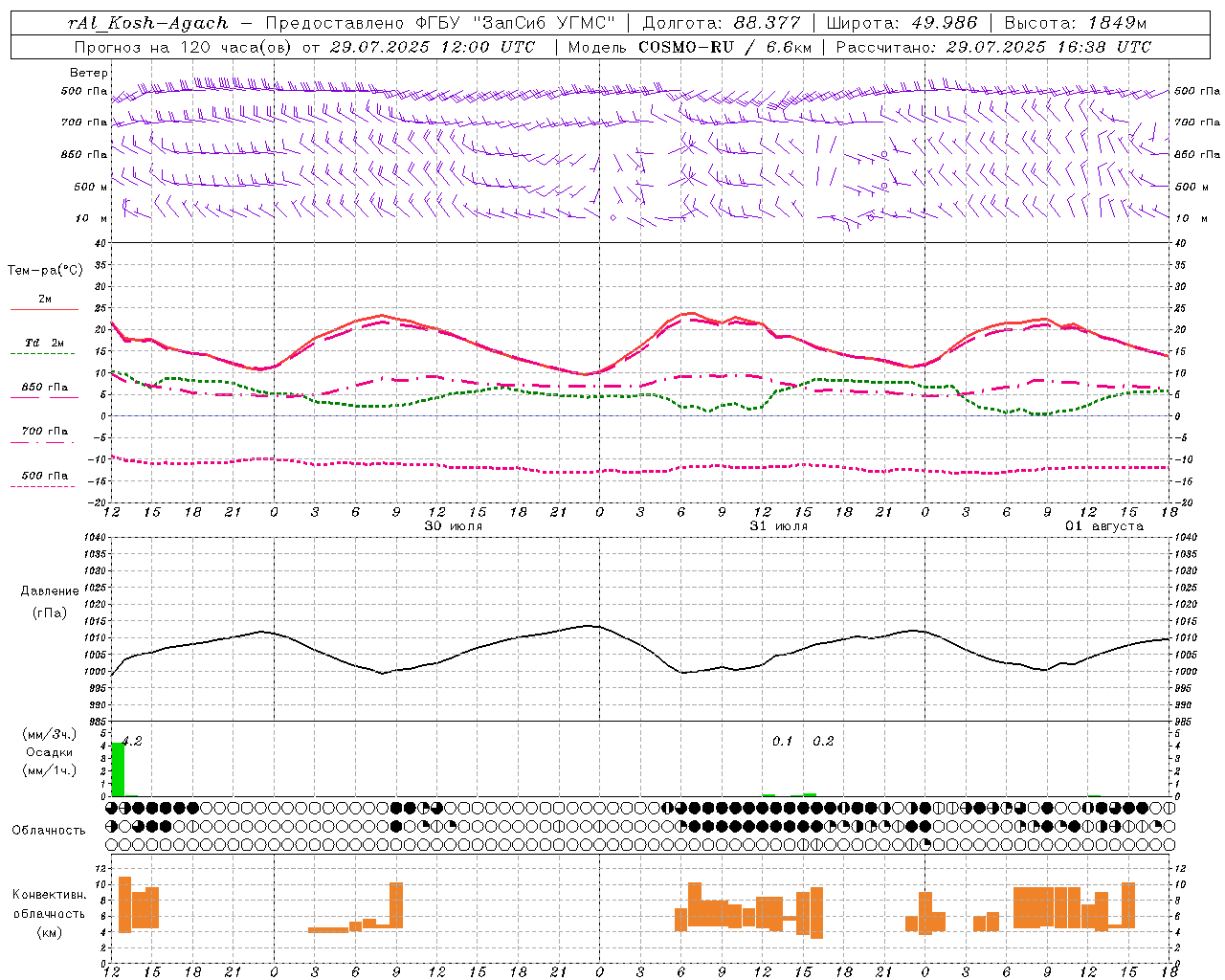Click the tall green precipitation bar

pyautogui.click(x=119, y=769)
